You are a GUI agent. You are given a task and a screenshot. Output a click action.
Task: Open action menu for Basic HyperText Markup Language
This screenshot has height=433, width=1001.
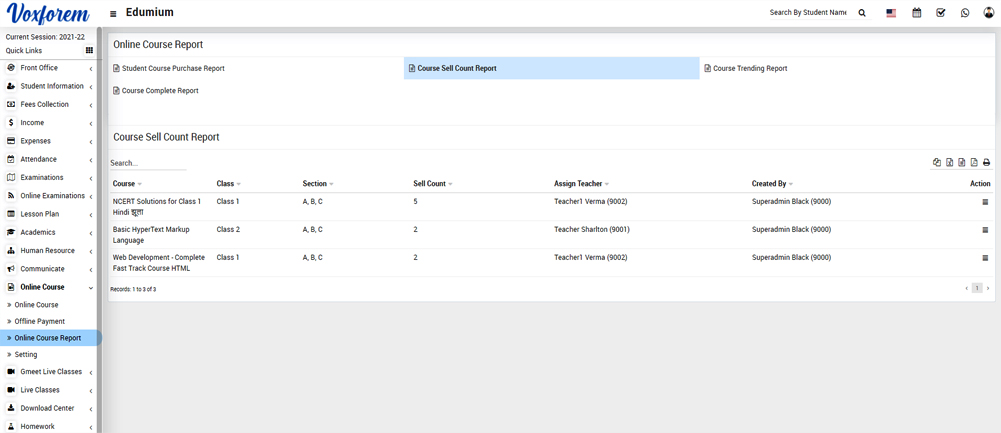tap(985, 230)
